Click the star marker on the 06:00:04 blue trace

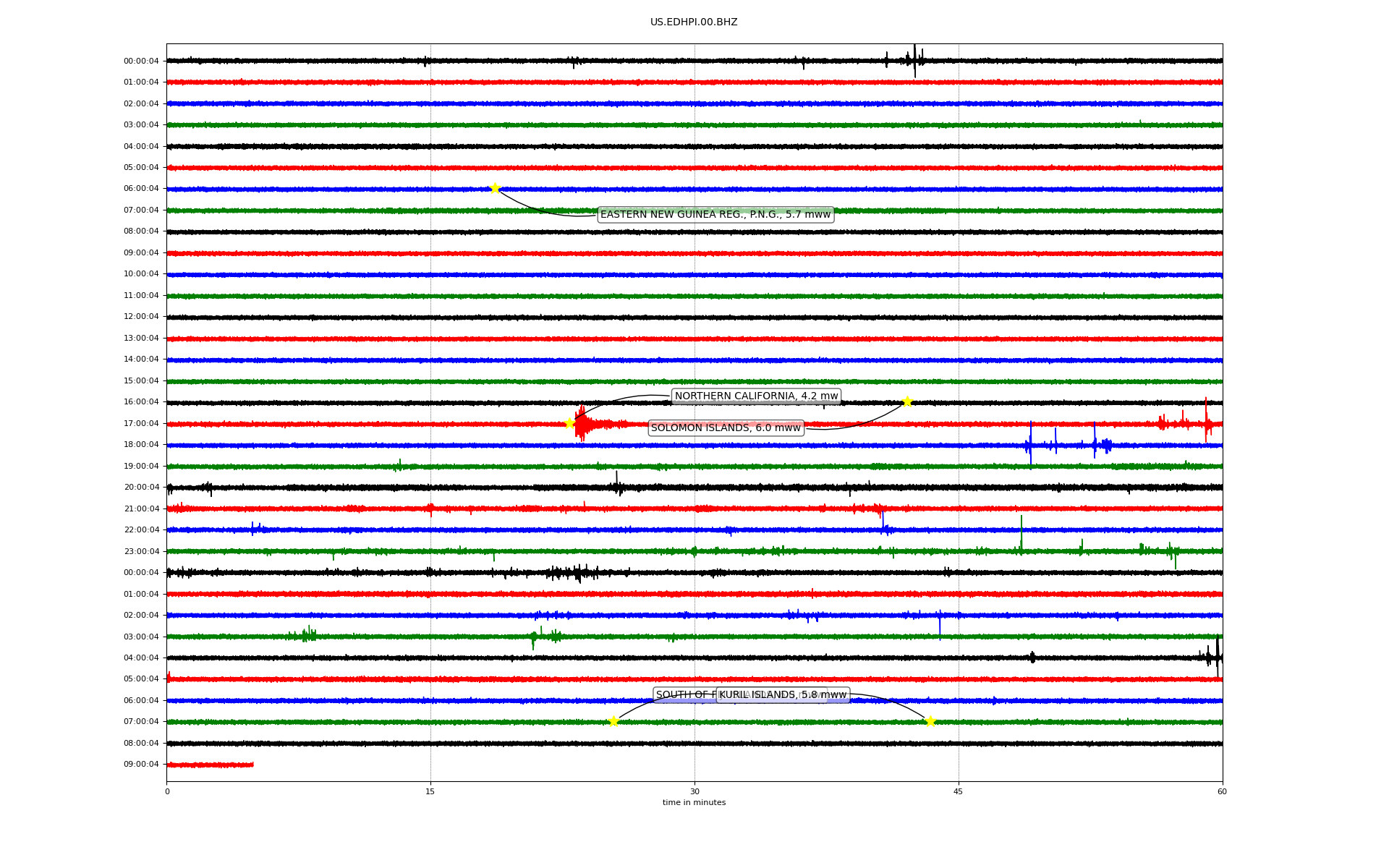(495, 189)
